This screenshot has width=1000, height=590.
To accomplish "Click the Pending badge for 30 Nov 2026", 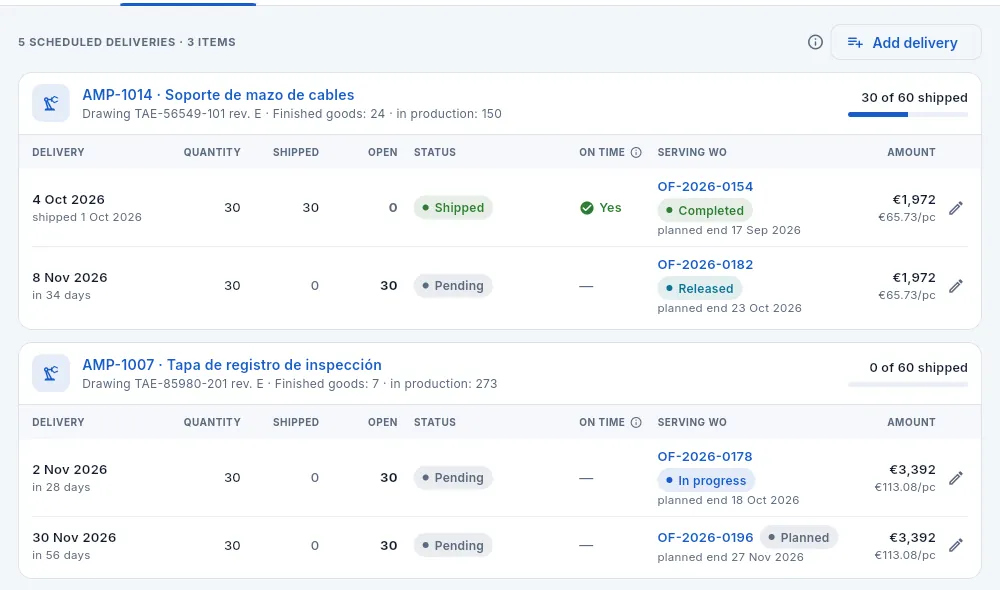I will point(453,545).
